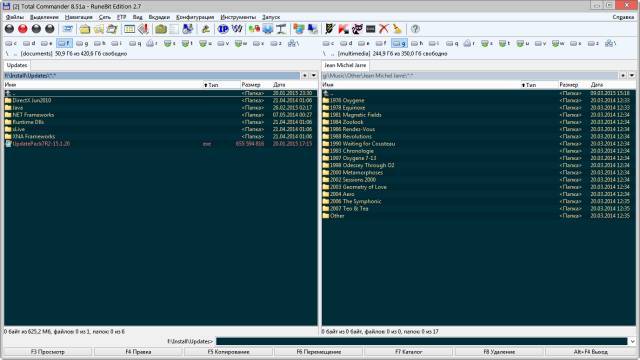The height and width of the screenshot is (360, 640).
Task: Click the green pen icon left of Kaspersky
Action: coord(330,29)
